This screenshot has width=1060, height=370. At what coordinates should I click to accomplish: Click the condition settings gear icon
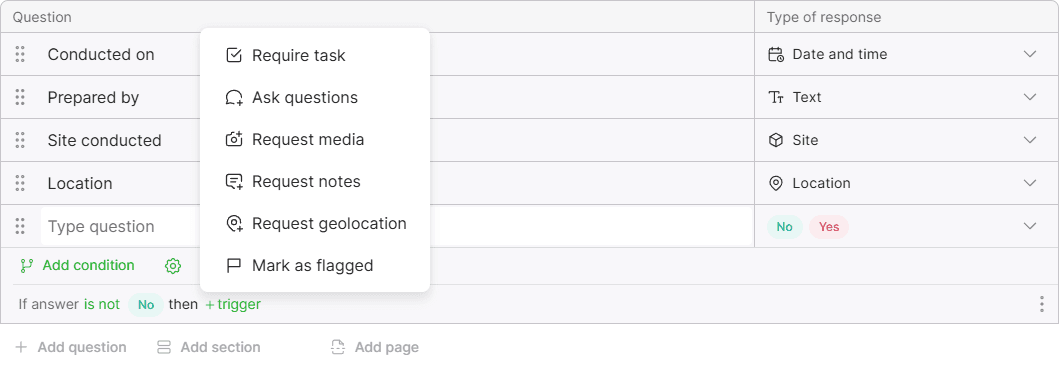click(173, 266)
